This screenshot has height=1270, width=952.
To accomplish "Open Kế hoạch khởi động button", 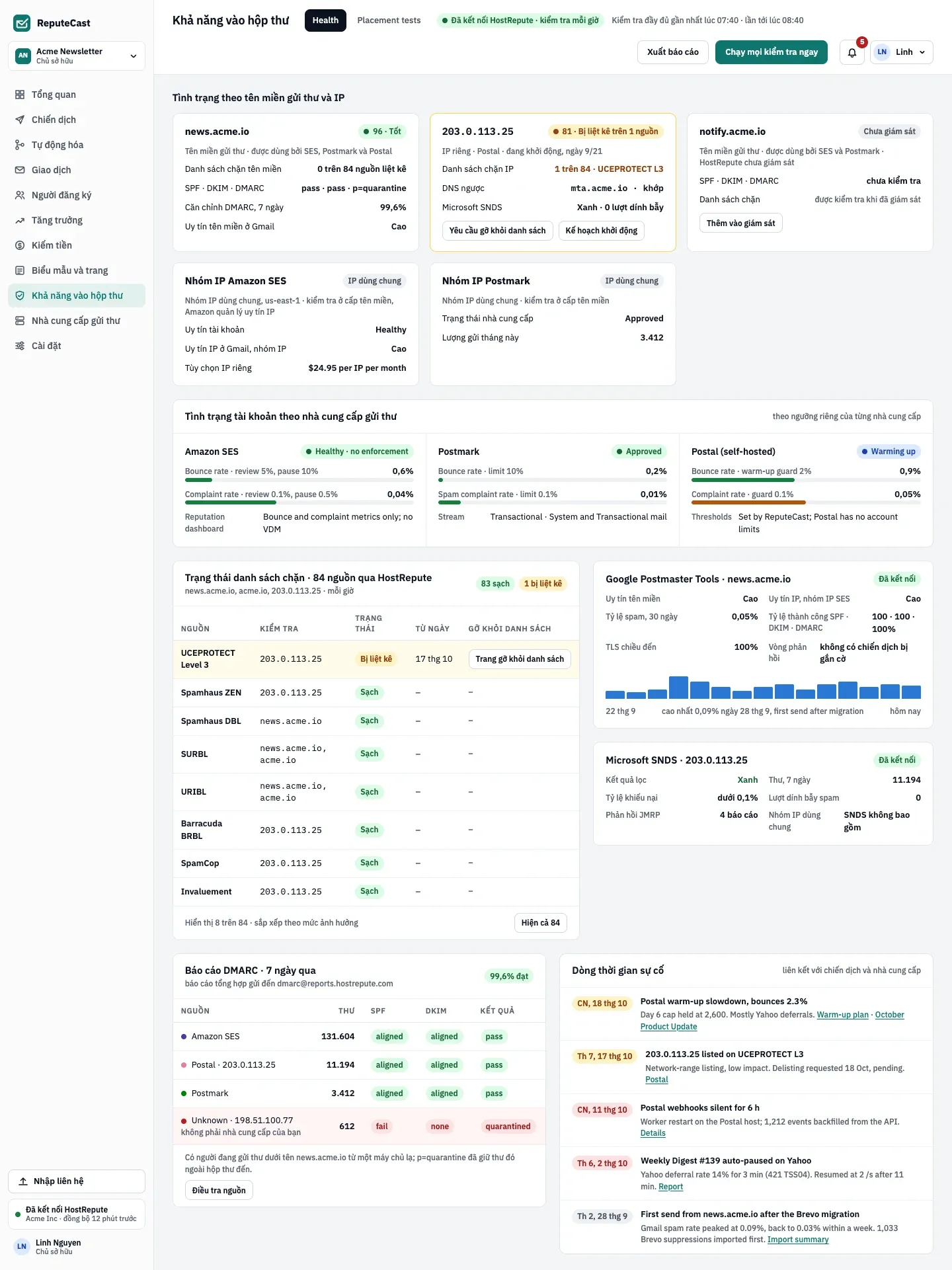I will pyautogui.click(x=602, y=231).
